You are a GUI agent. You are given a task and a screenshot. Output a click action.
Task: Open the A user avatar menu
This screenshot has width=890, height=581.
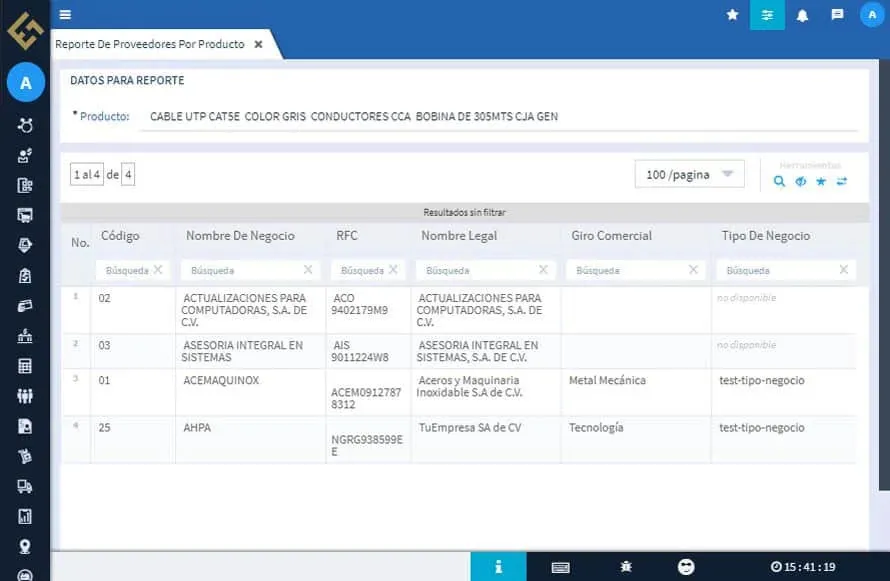point(872,14)
